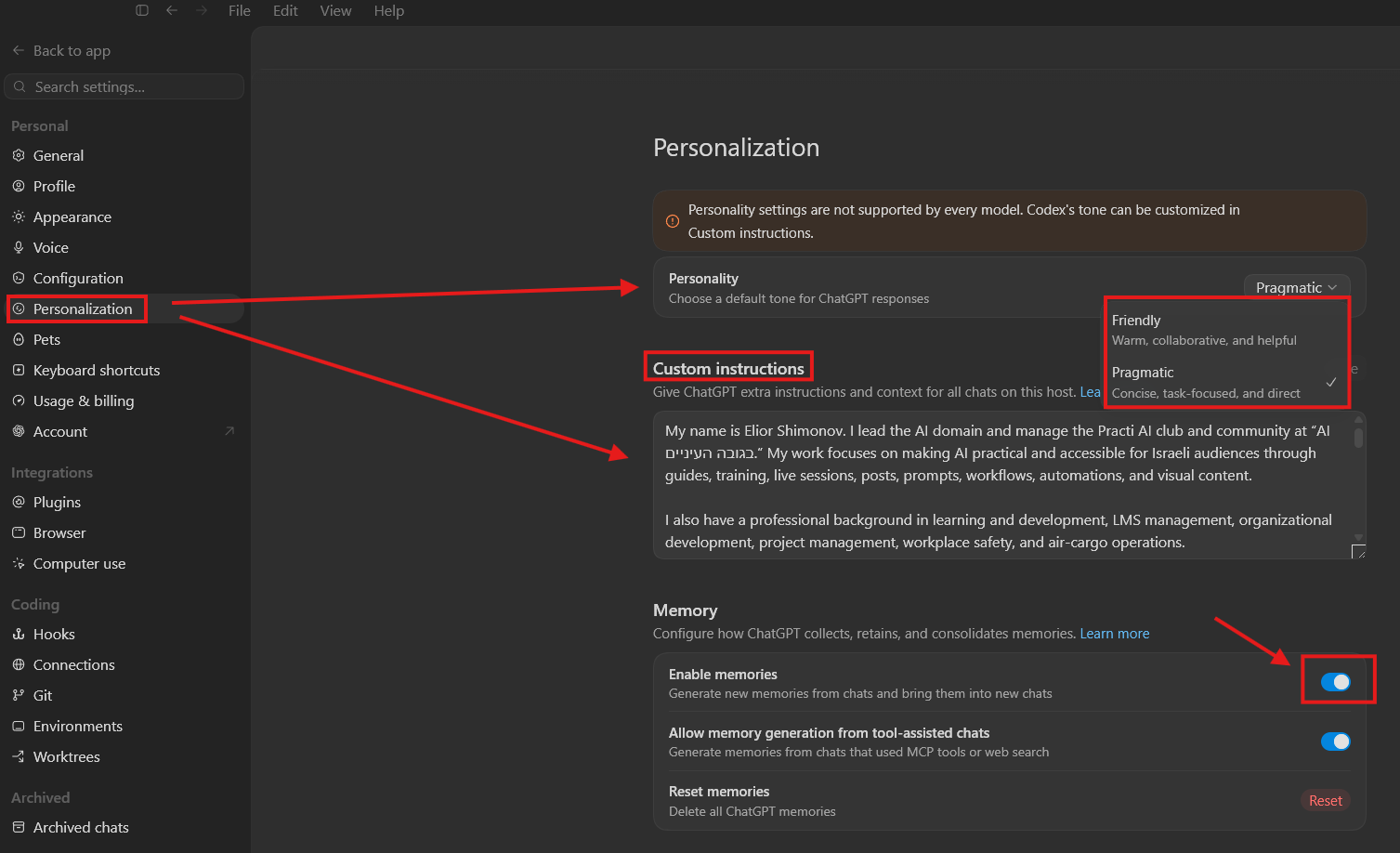Click the search magnifier icon
This screenshot has height=853, width=1400.
pyautogui.click(x=20, y=86)
